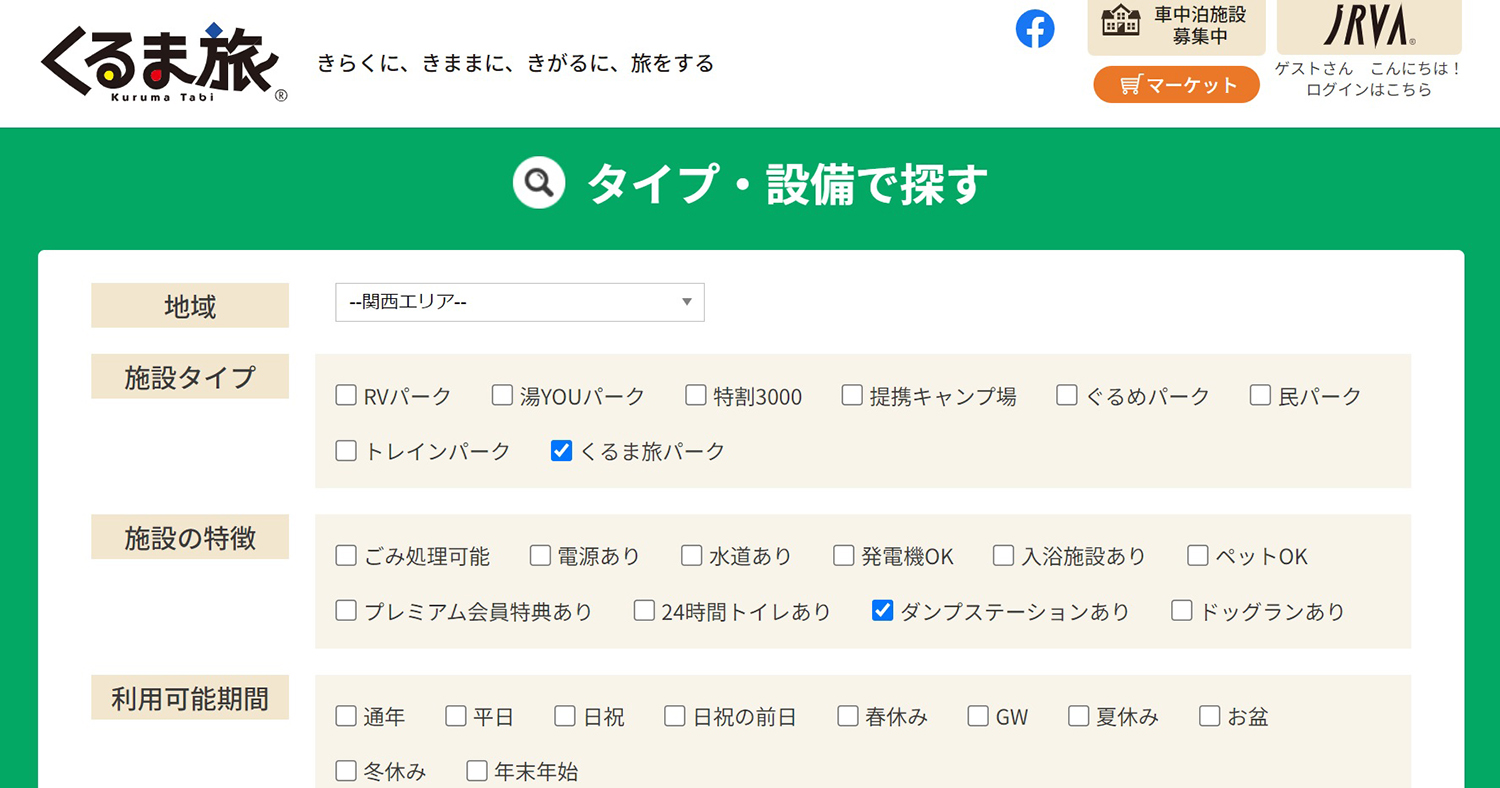Image resolution: width=1500 pixels, height=788 pixels.
Task: Click the 利用可能期間 label
Action: coord(190,698)
